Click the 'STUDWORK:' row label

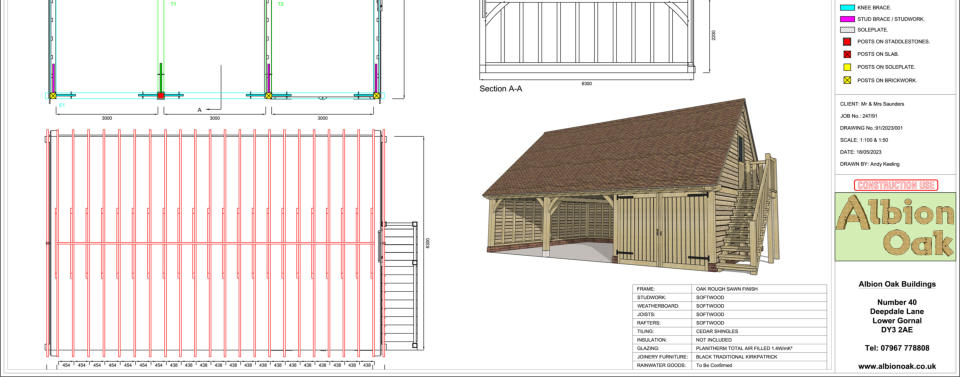(650, 297)
